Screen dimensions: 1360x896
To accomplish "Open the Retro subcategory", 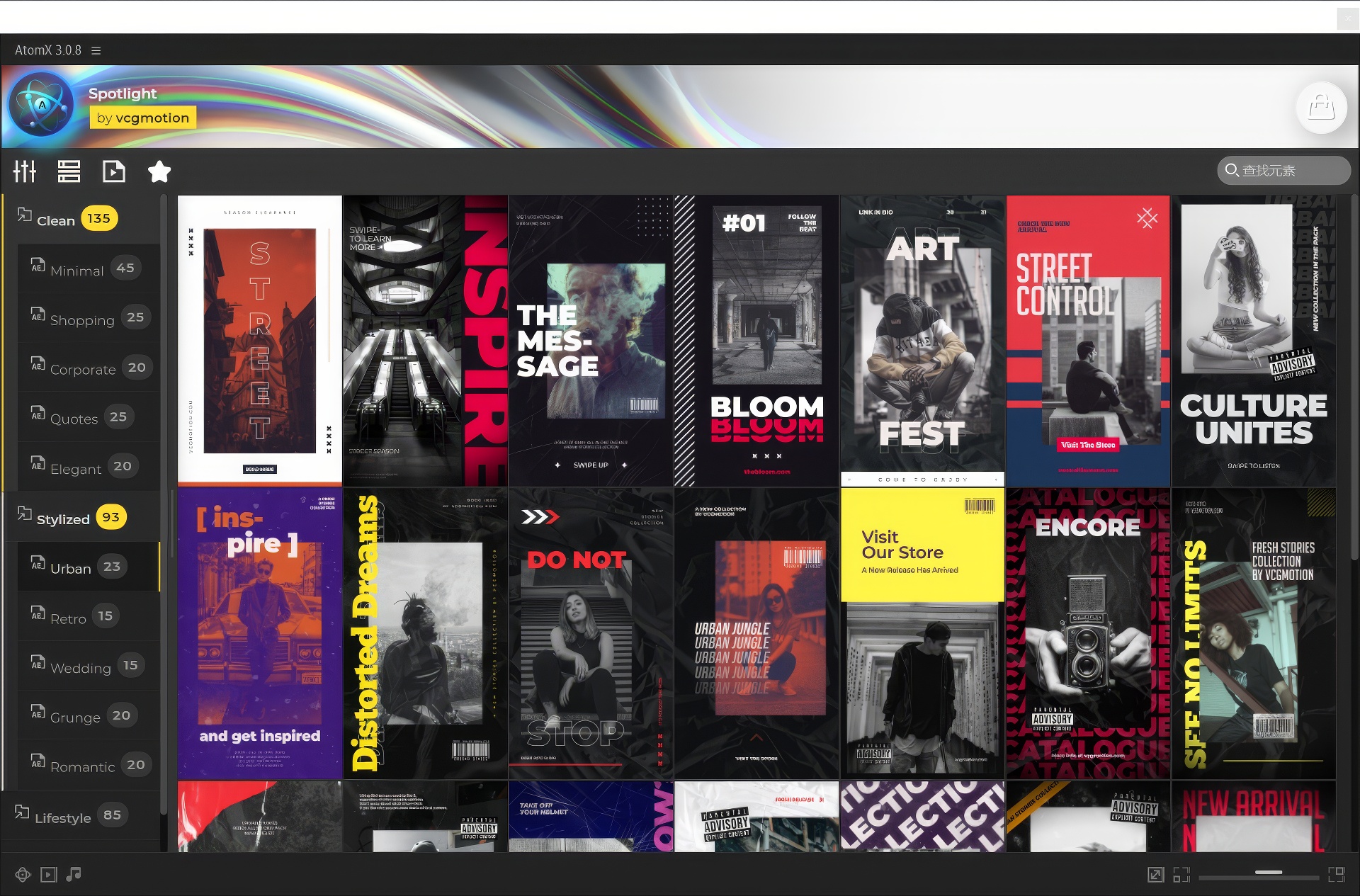I will point(89,617).
